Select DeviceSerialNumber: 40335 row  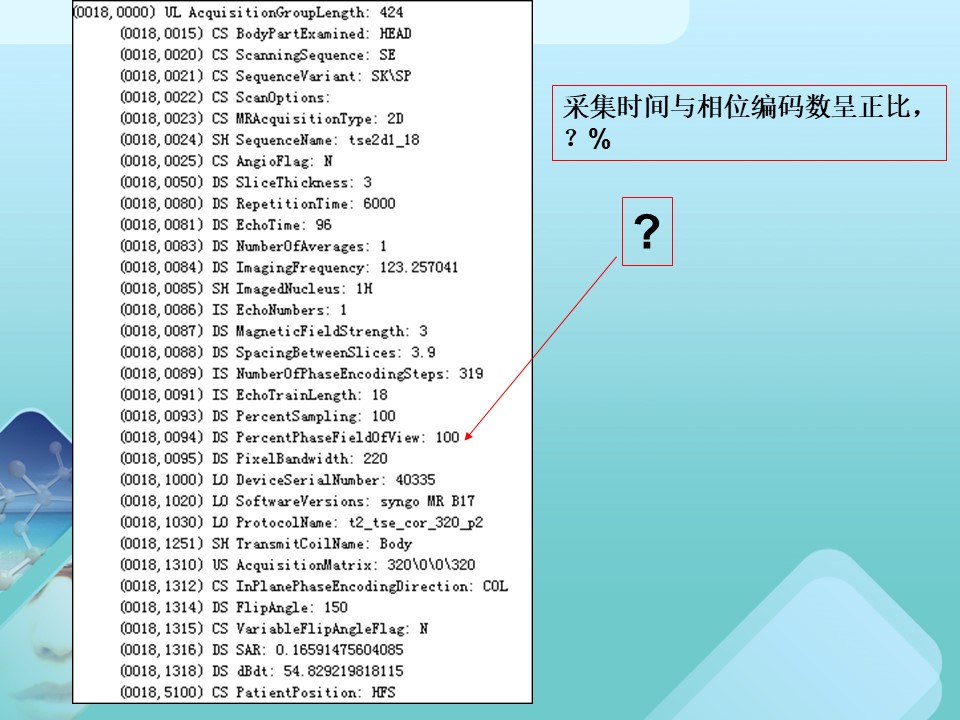point(278,480)
